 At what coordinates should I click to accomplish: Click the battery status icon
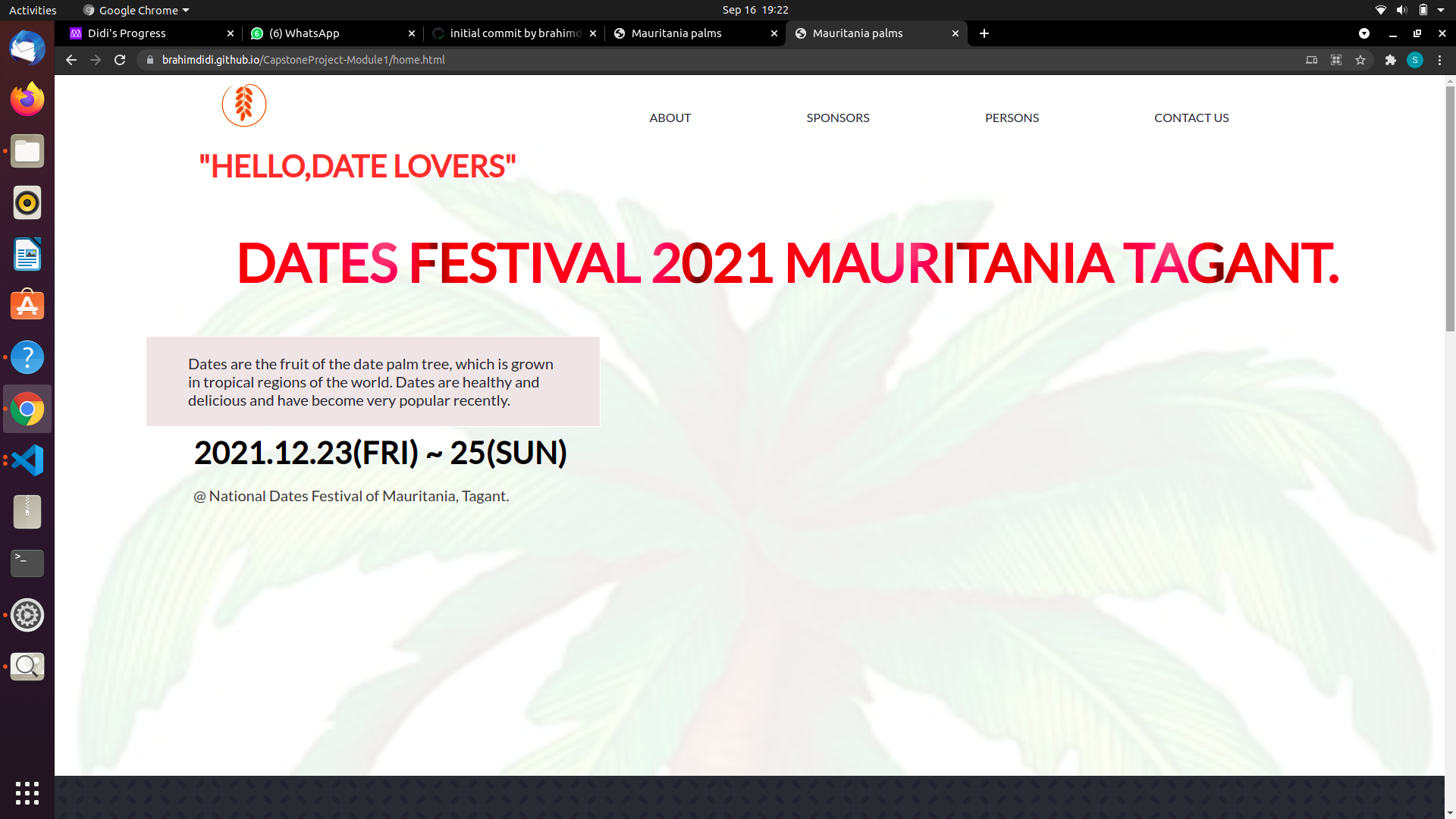point(1423,10)
